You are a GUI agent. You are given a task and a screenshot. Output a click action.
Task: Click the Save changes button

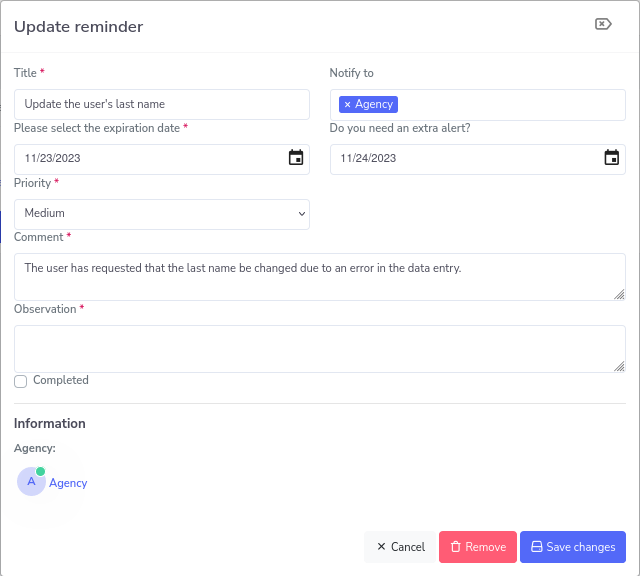tap(573, 547)
